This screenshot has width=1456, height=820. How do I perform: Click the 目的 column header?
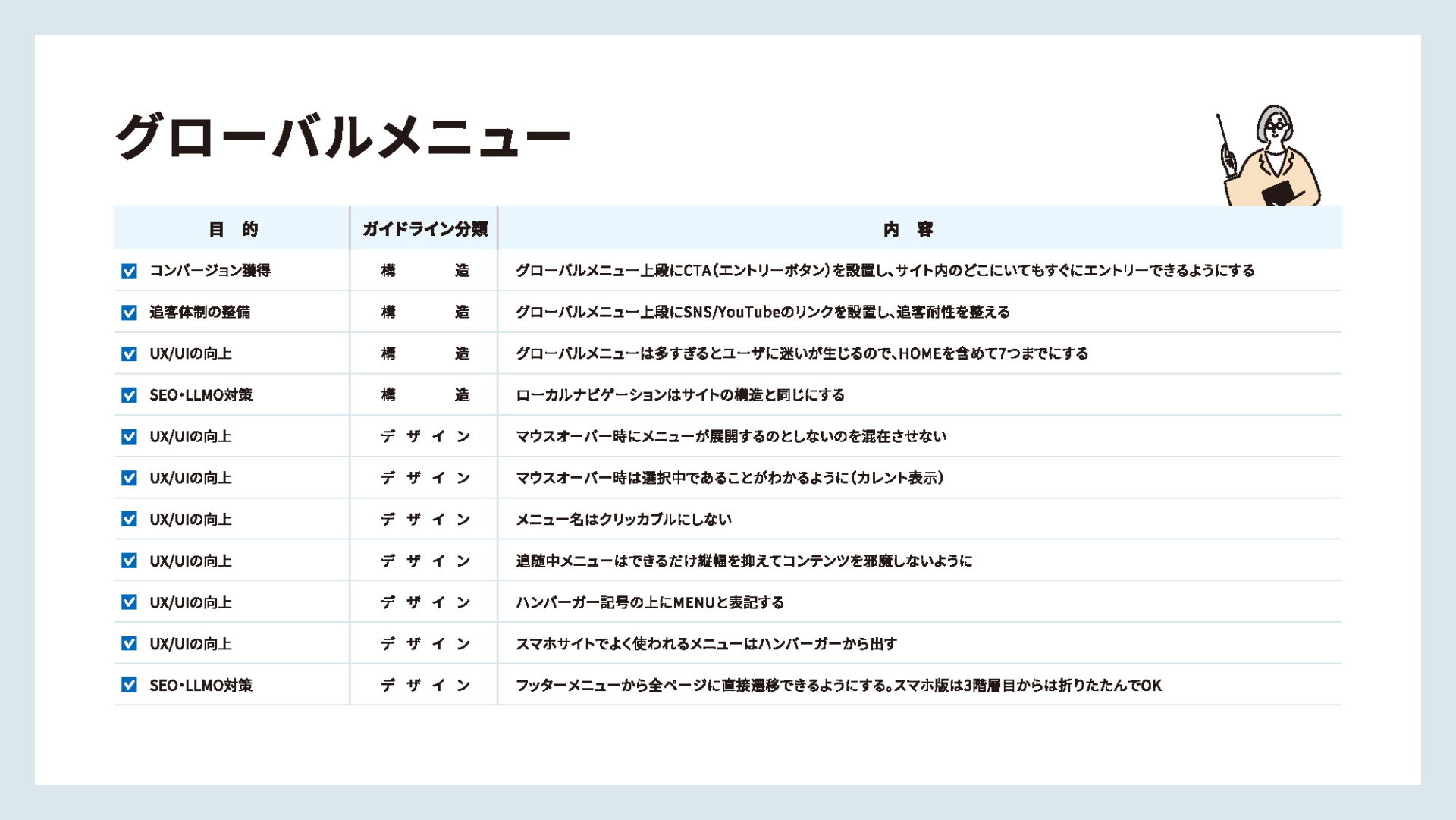(233, 229)
